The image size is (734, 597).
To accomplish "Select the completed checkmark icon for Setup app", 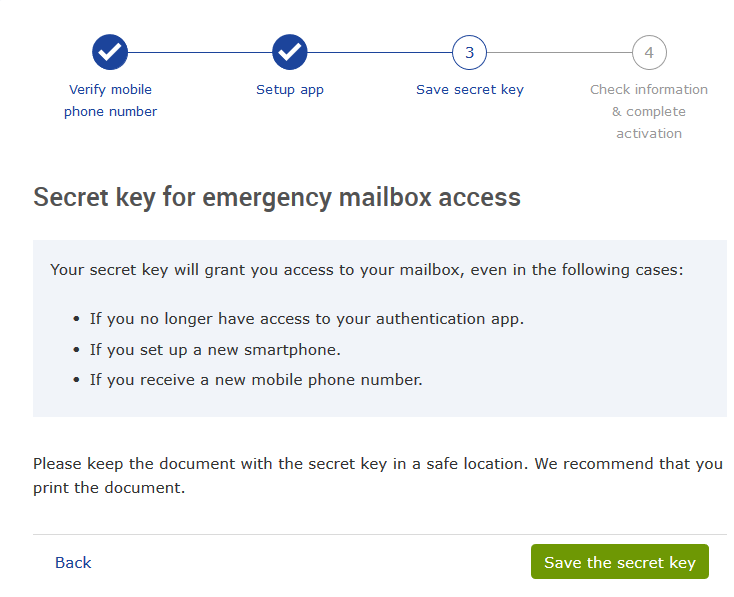I will tap(290, 52).
